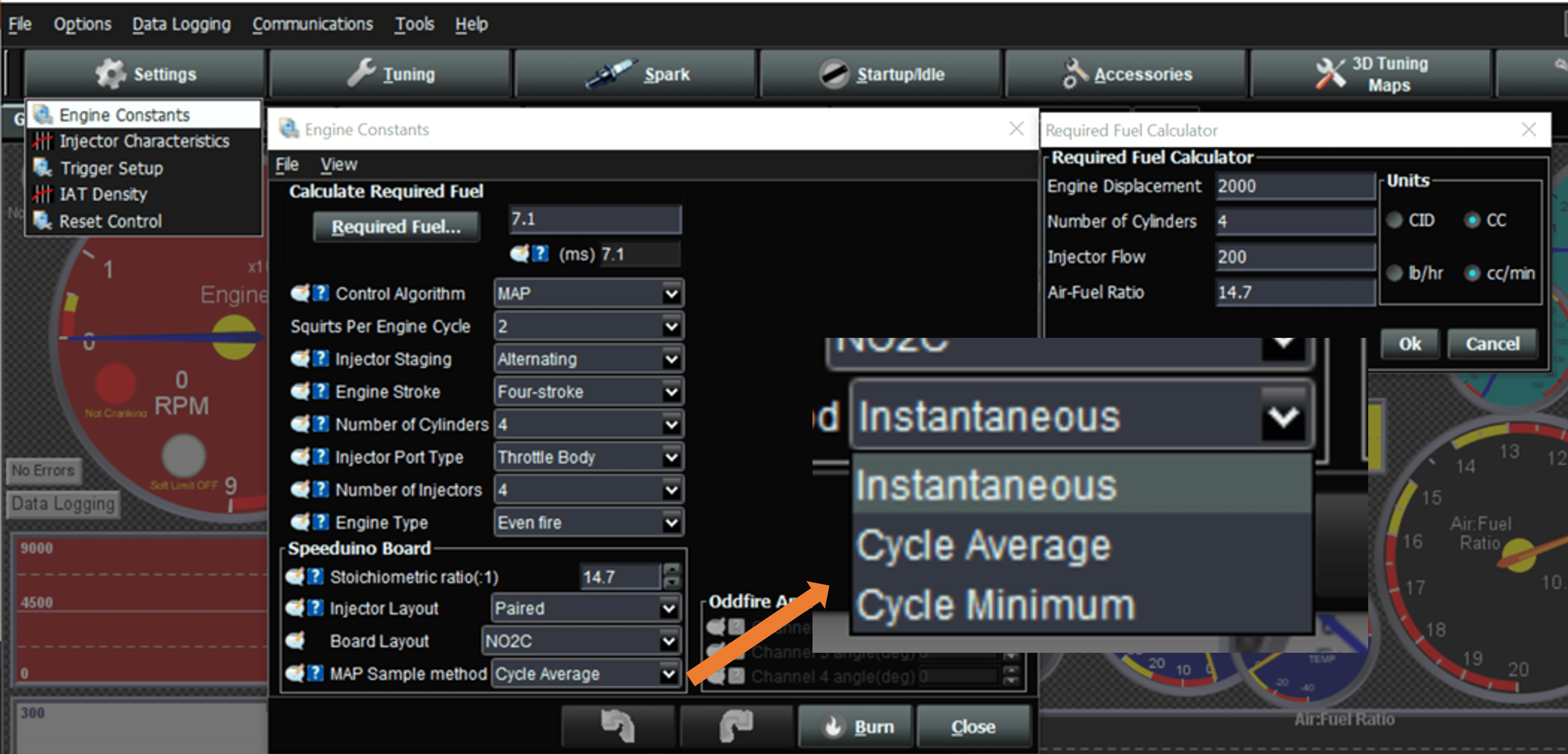This screenshot has width=1568, height=754.
Task: Click the Air-Fuel Ratio input field
Action: click(1295, 292)
